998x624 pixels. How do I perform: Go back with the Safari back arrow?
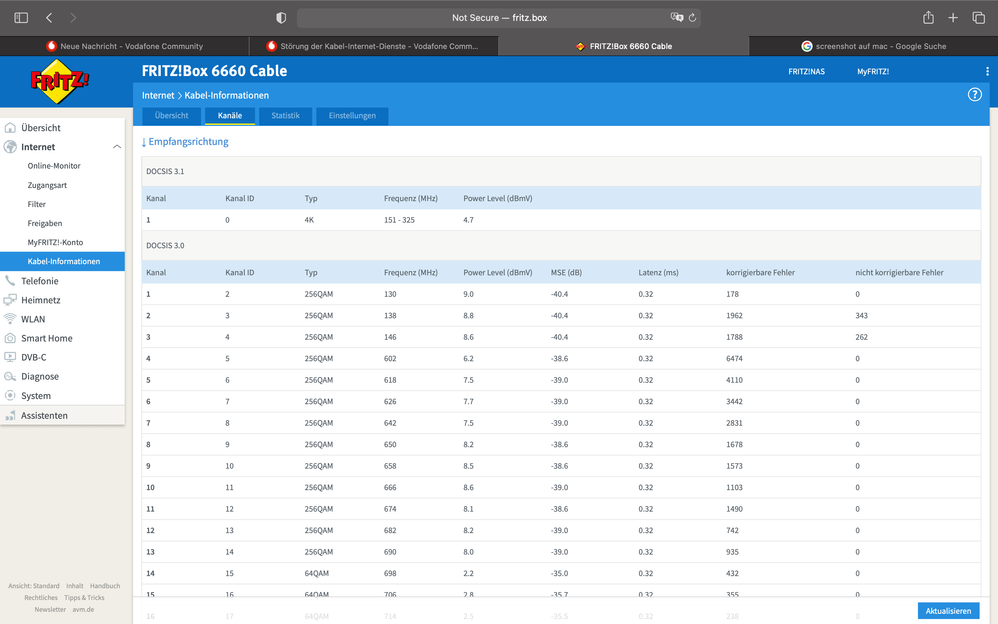49,18
